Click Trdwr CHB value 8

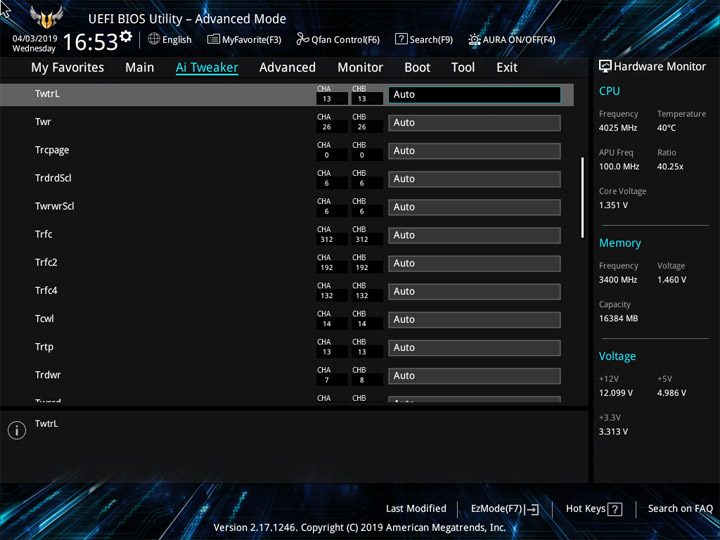pyautogui.click(x=362, y=380)
